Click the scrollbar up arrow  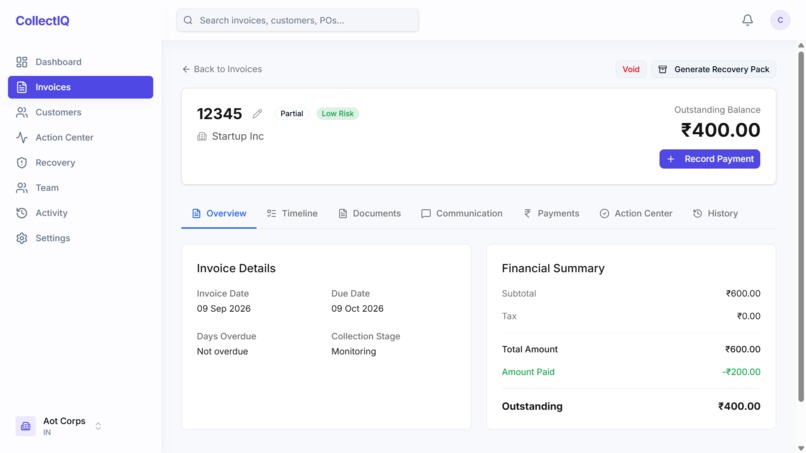tap(801, 45)
